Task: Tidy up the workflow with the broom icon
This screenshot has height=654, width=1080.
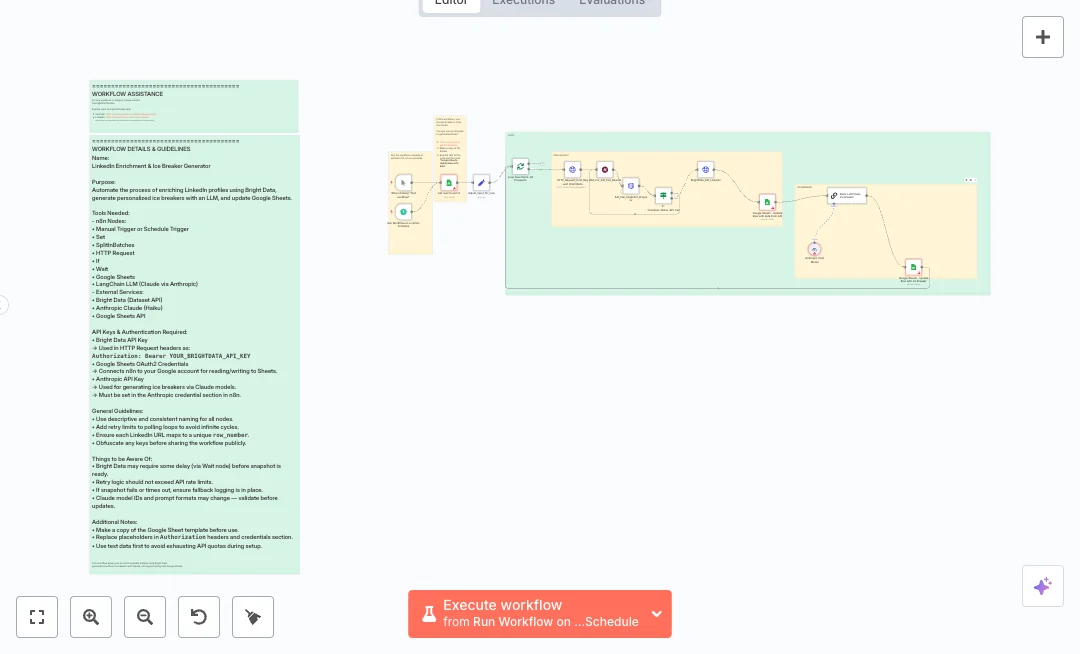Action: pyautogui.click(x=253, y=617)
